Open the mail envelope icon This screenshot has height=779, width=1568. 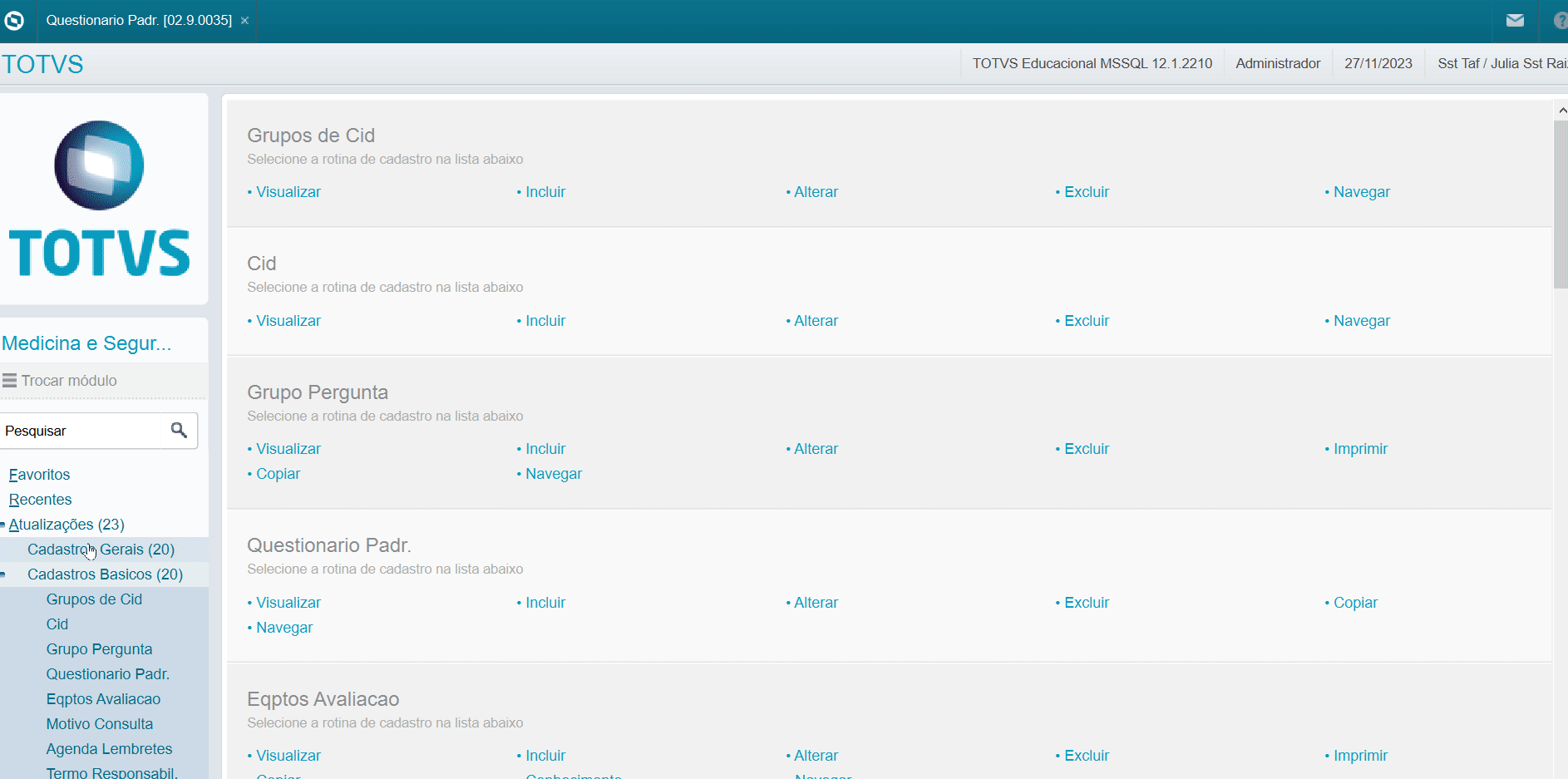[x=1515, y=20]
